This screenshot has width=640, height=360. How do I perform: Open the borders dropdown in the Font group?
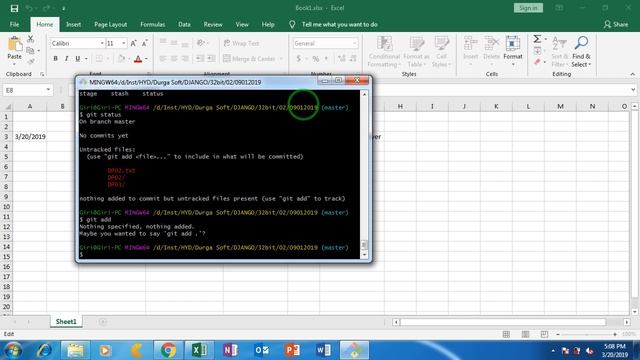click(107, 59)
